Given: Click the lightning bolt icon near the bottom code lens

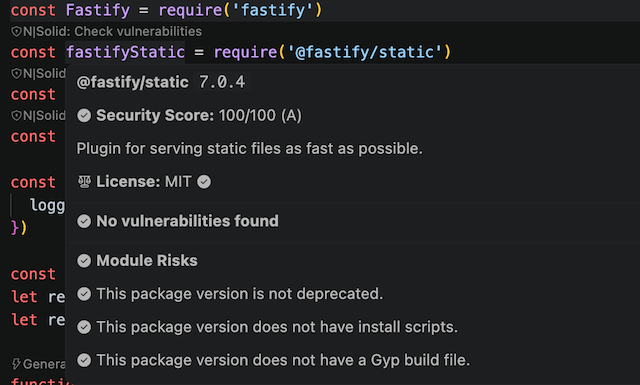Looking at the screenshot, I should pyautogui.click(x=16, y=364).
